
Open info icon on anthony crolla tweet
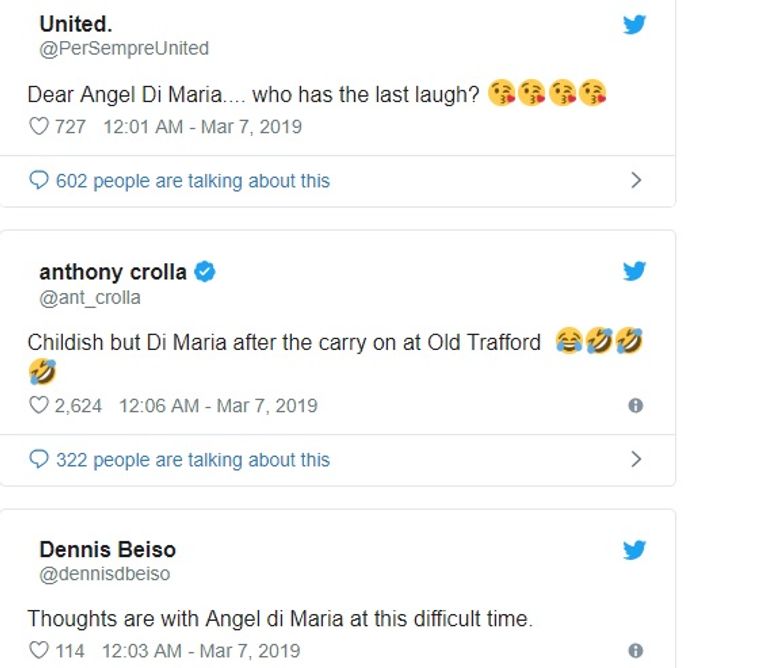click(x=635, y=406)
